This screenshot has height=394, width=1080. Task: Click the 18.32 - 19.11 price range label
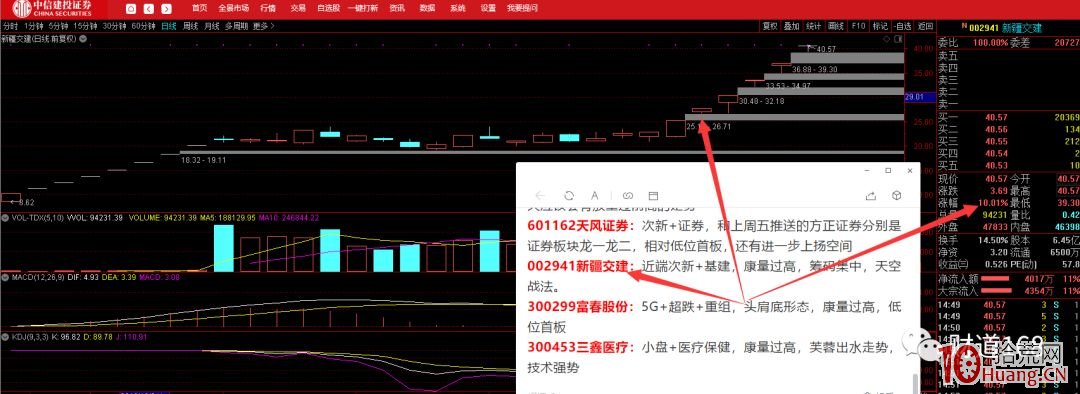203,159
